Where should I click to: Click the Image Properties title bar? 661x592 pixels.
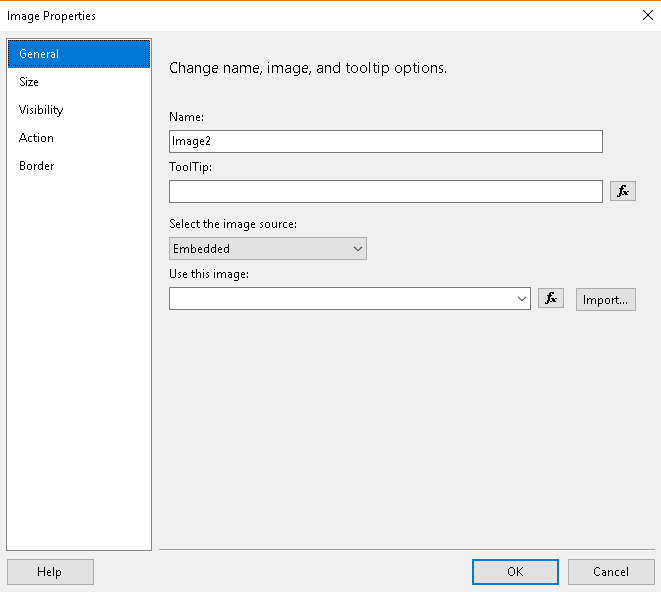[x=300, y=15]
